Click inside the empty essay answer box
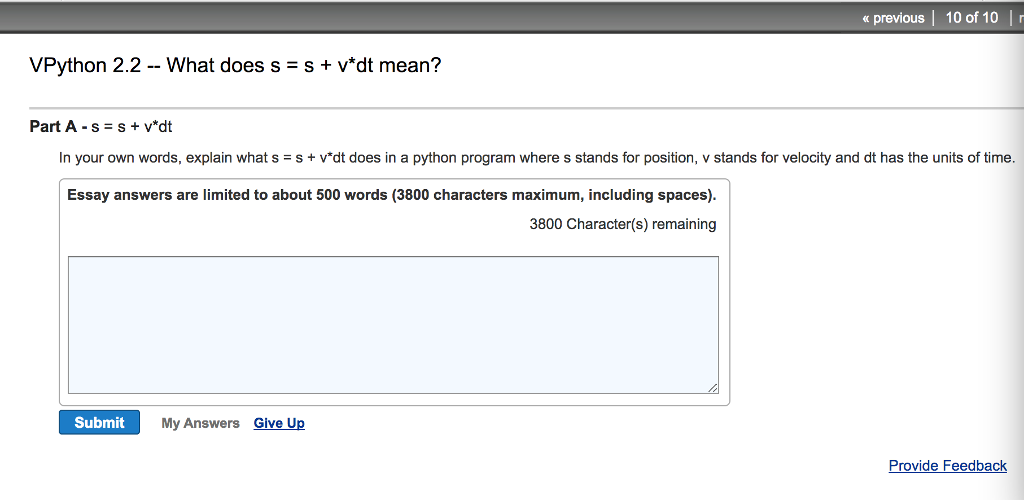 pyautogui.click(x=393, y=324)
